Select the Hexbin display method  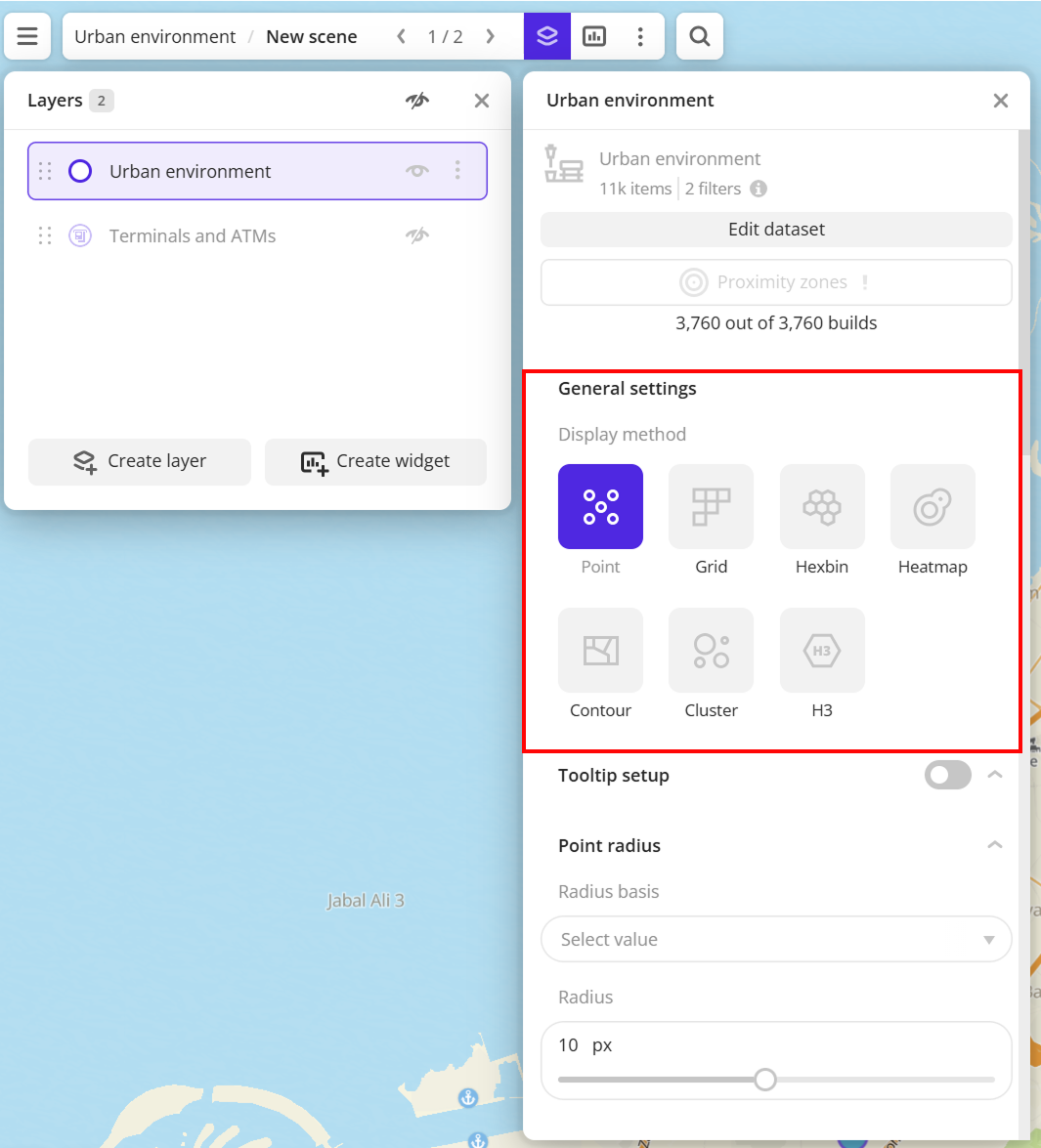click(821, 507)
